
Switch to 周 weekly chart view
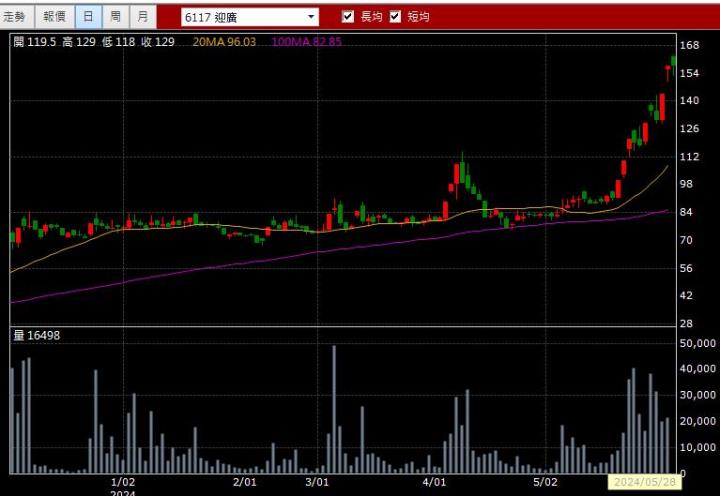tap(116, 17)
